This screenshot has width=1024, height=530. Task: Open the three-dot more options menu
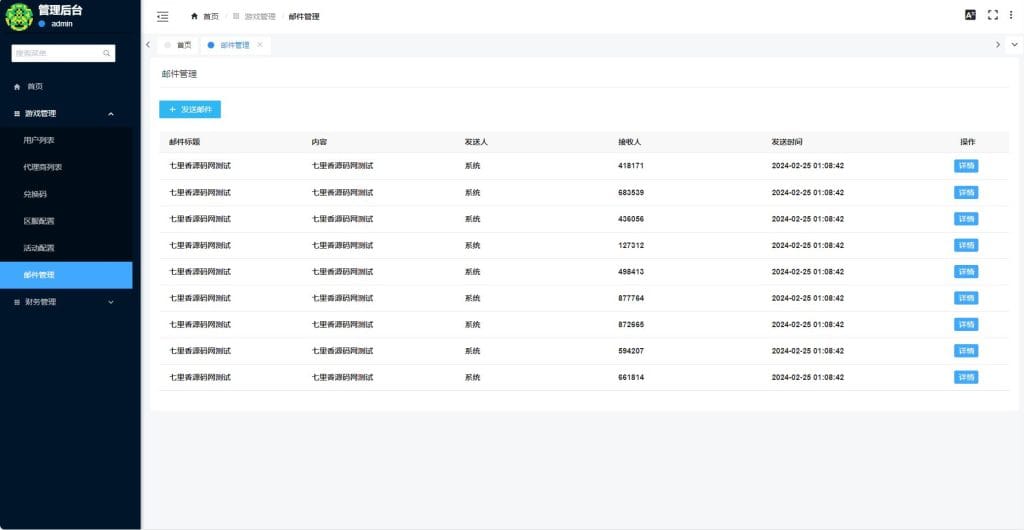coord(1013,15)
